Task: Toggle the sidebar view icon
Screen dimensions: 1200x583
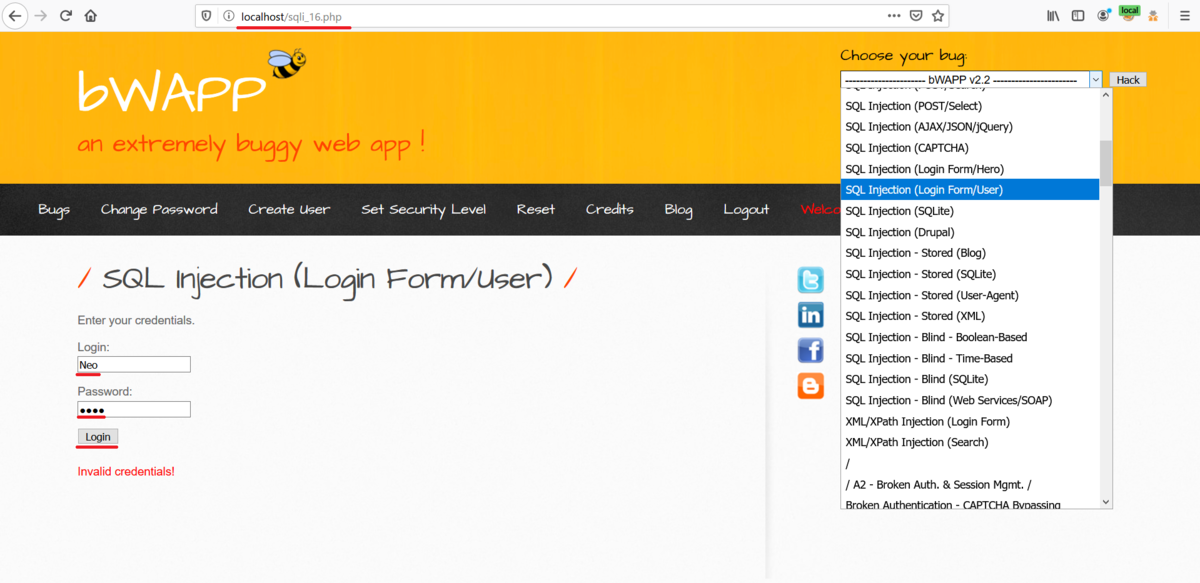Action: point(1078,16)
